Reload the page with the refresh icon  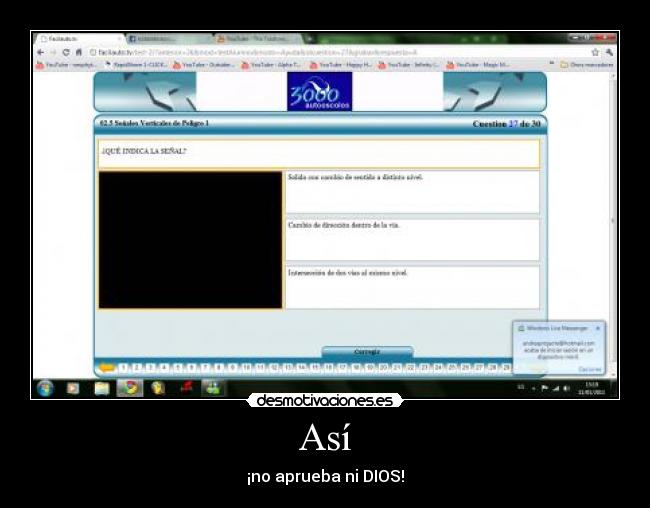(65, 52)
